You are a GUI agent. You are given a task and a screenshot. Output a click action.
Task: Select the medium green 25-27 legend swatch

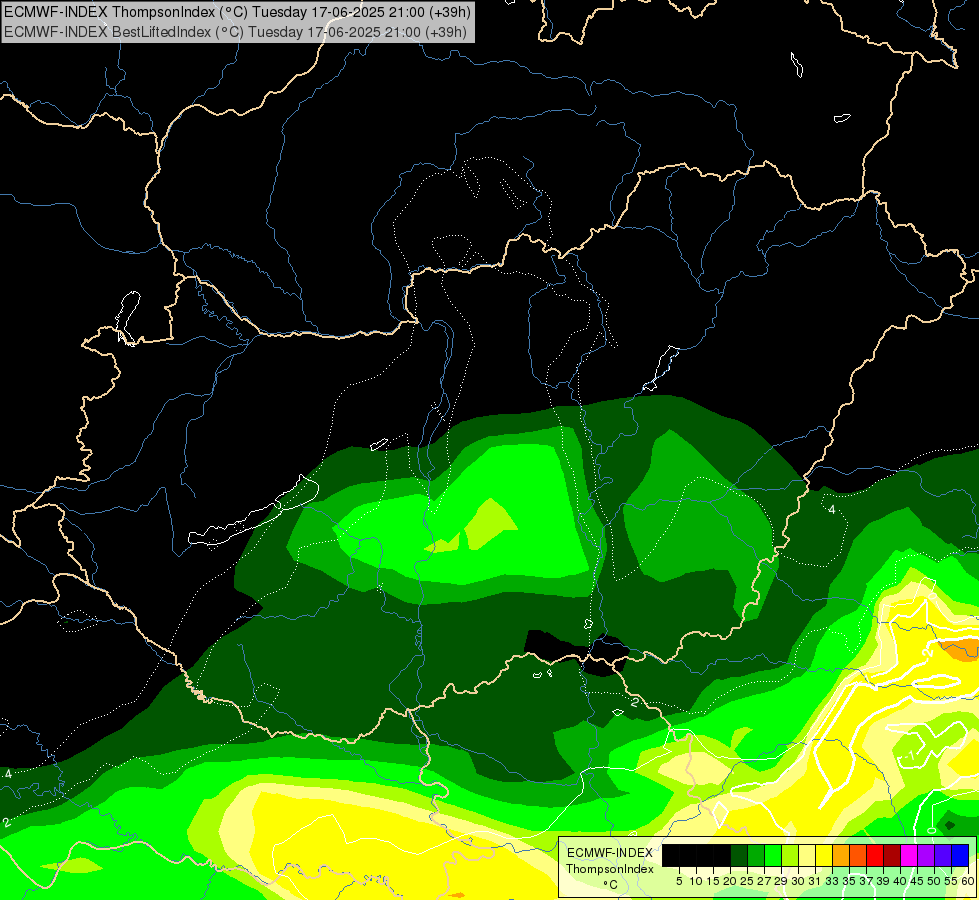coord(756,855)
